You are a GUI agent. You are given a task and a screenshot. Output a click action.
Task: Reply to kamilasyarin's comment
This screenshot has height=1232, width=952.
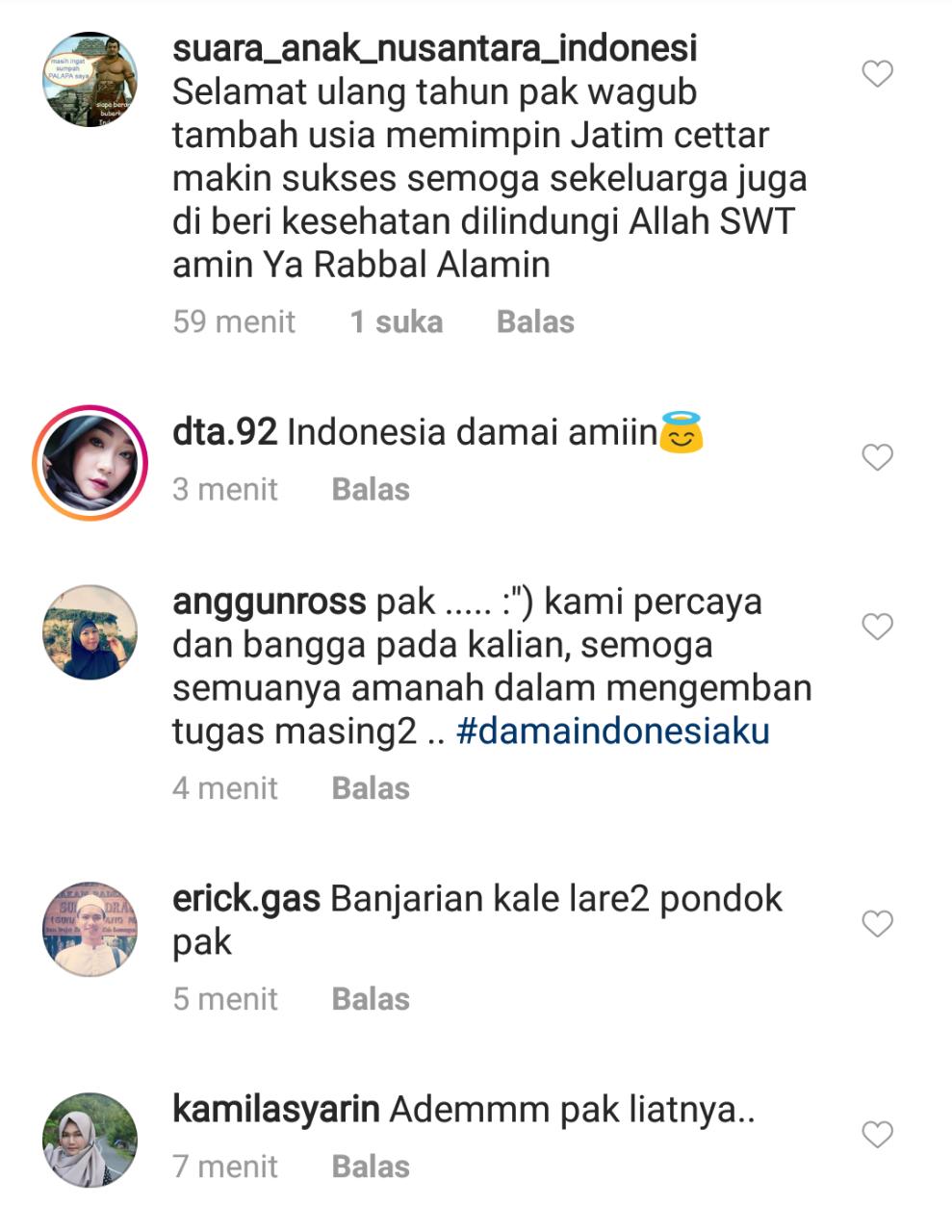click(x=371, y=1167)
